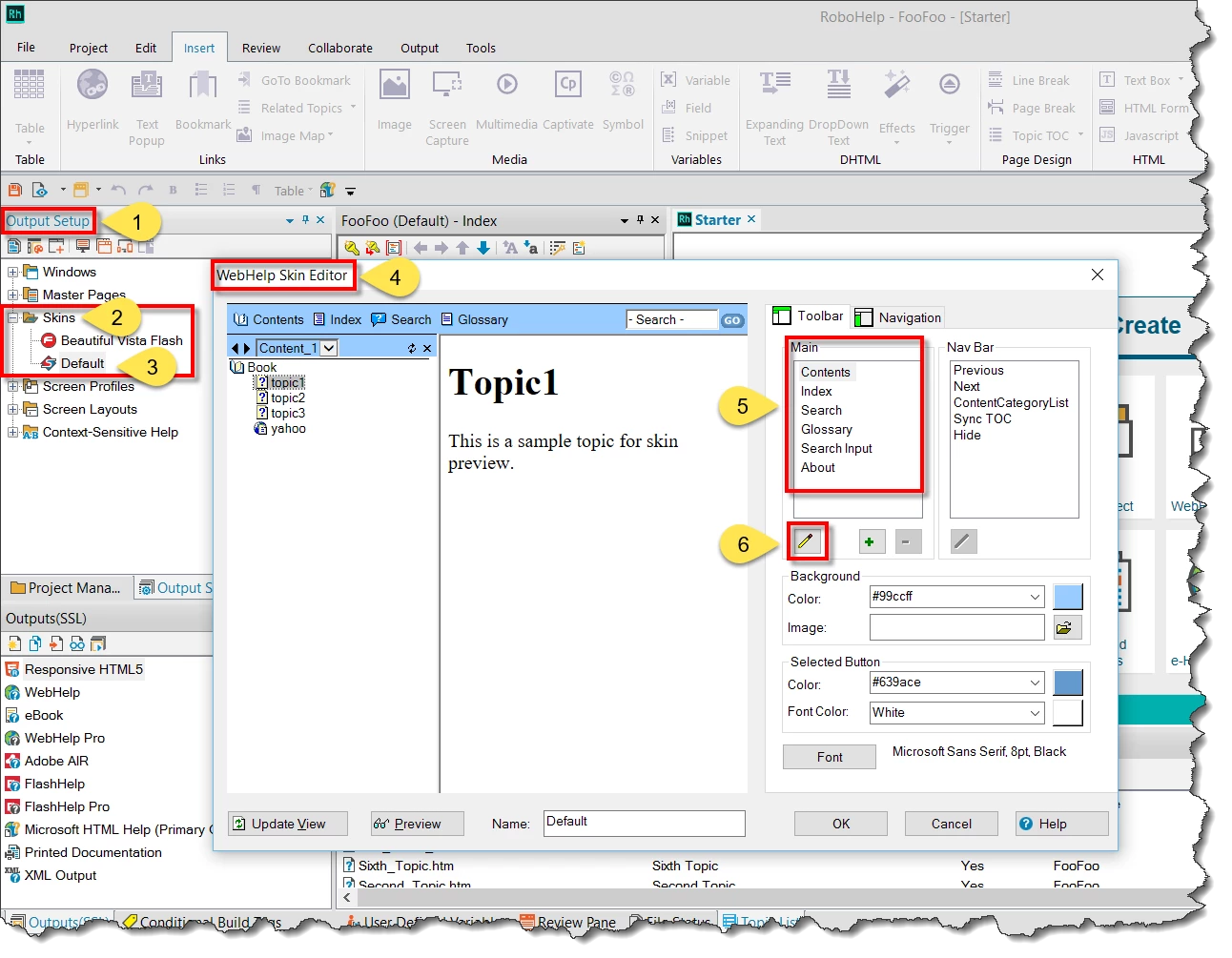Click the Search input box in preview

click(672, 319)
